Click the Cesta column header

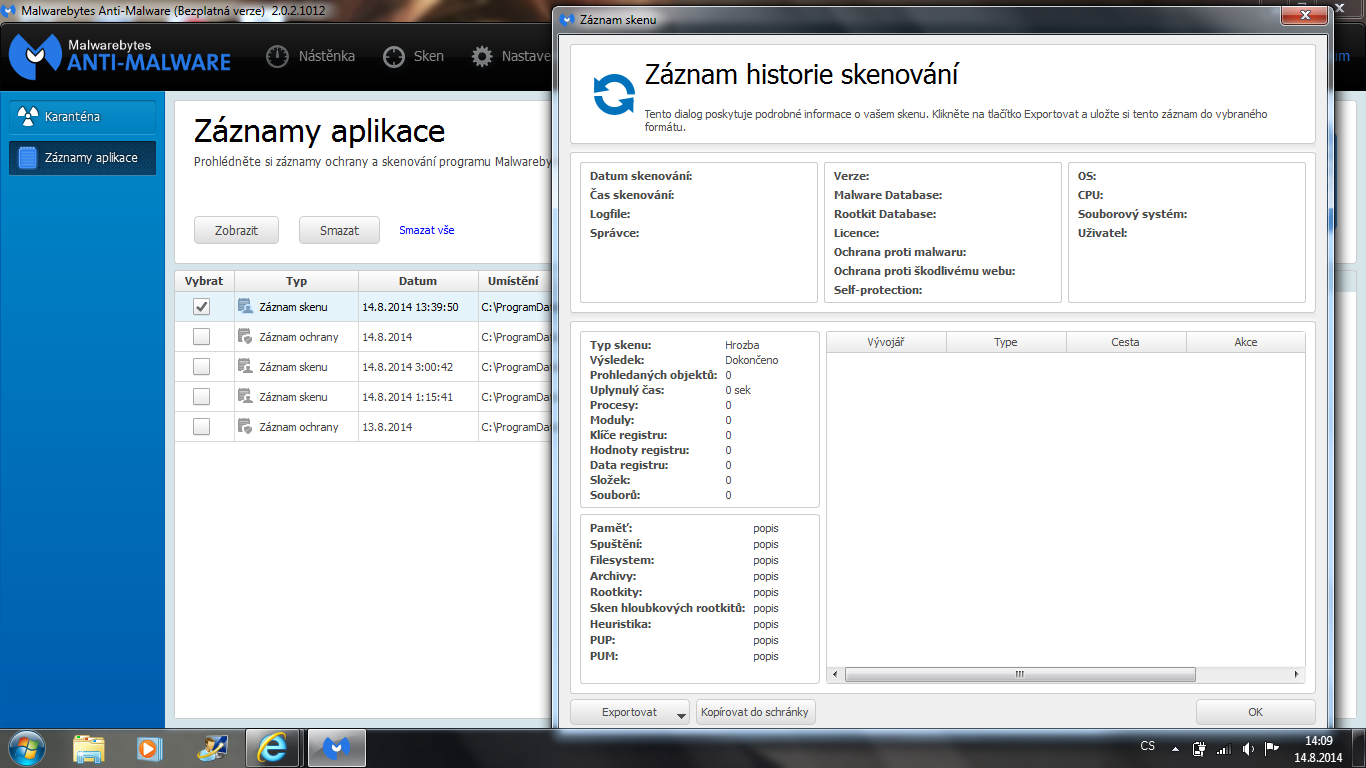[1126, 342]
